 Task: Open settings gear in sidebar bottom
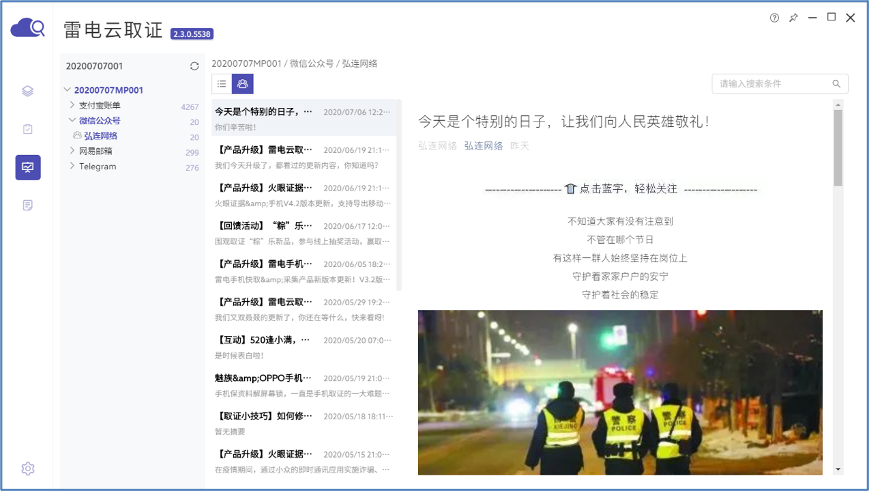28,468
